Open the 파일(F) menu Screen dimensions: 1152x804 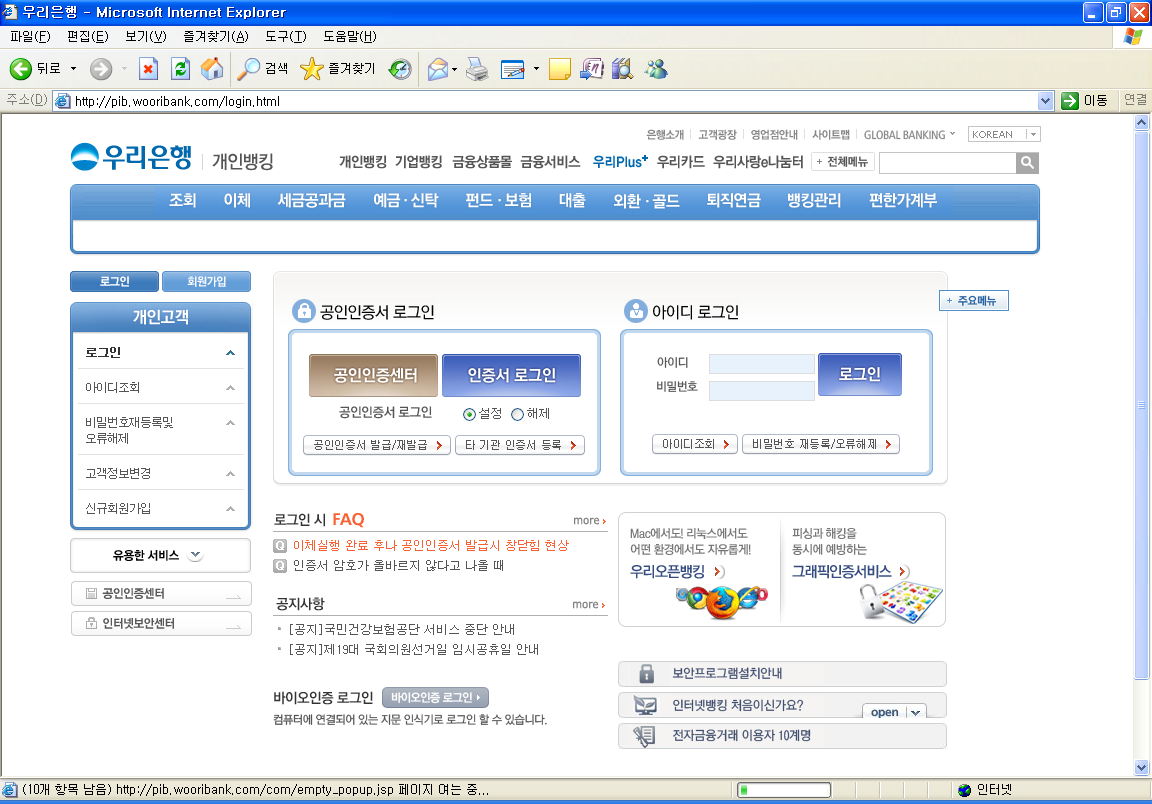pyautogui.click(x=30, y=36)
